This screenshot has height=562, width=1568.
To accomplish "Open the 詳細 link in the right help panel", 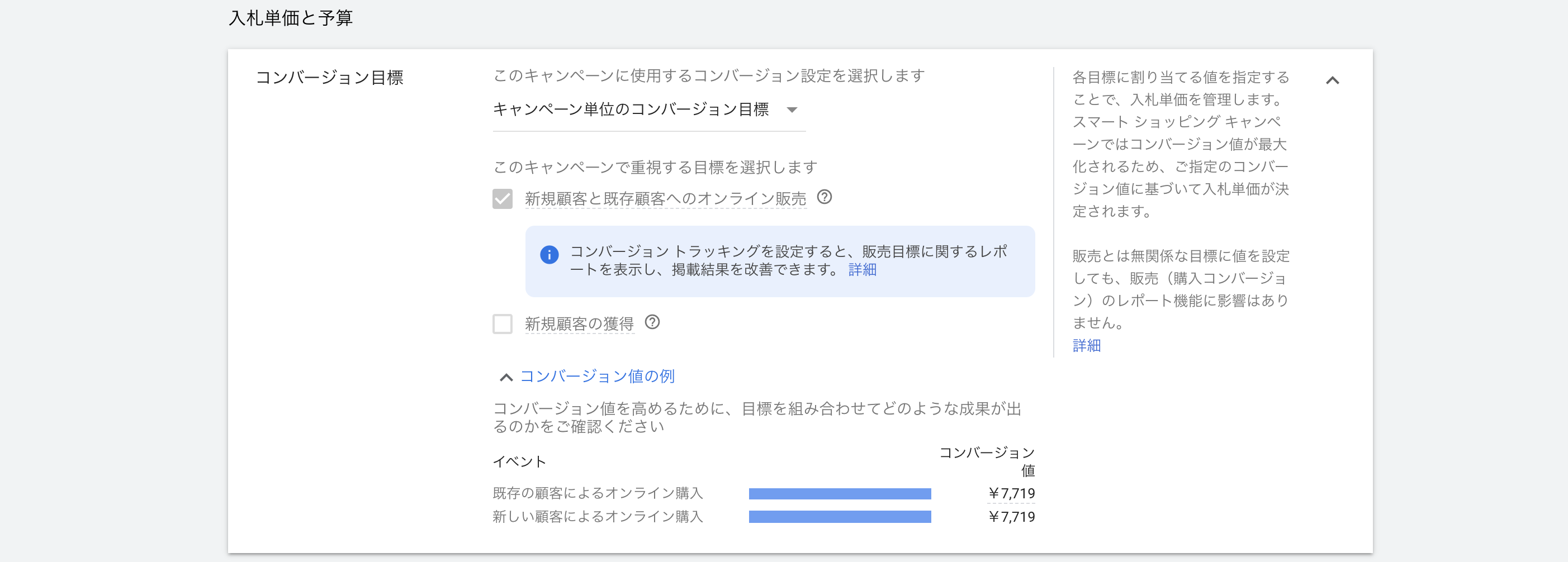I will point(1086,345).
